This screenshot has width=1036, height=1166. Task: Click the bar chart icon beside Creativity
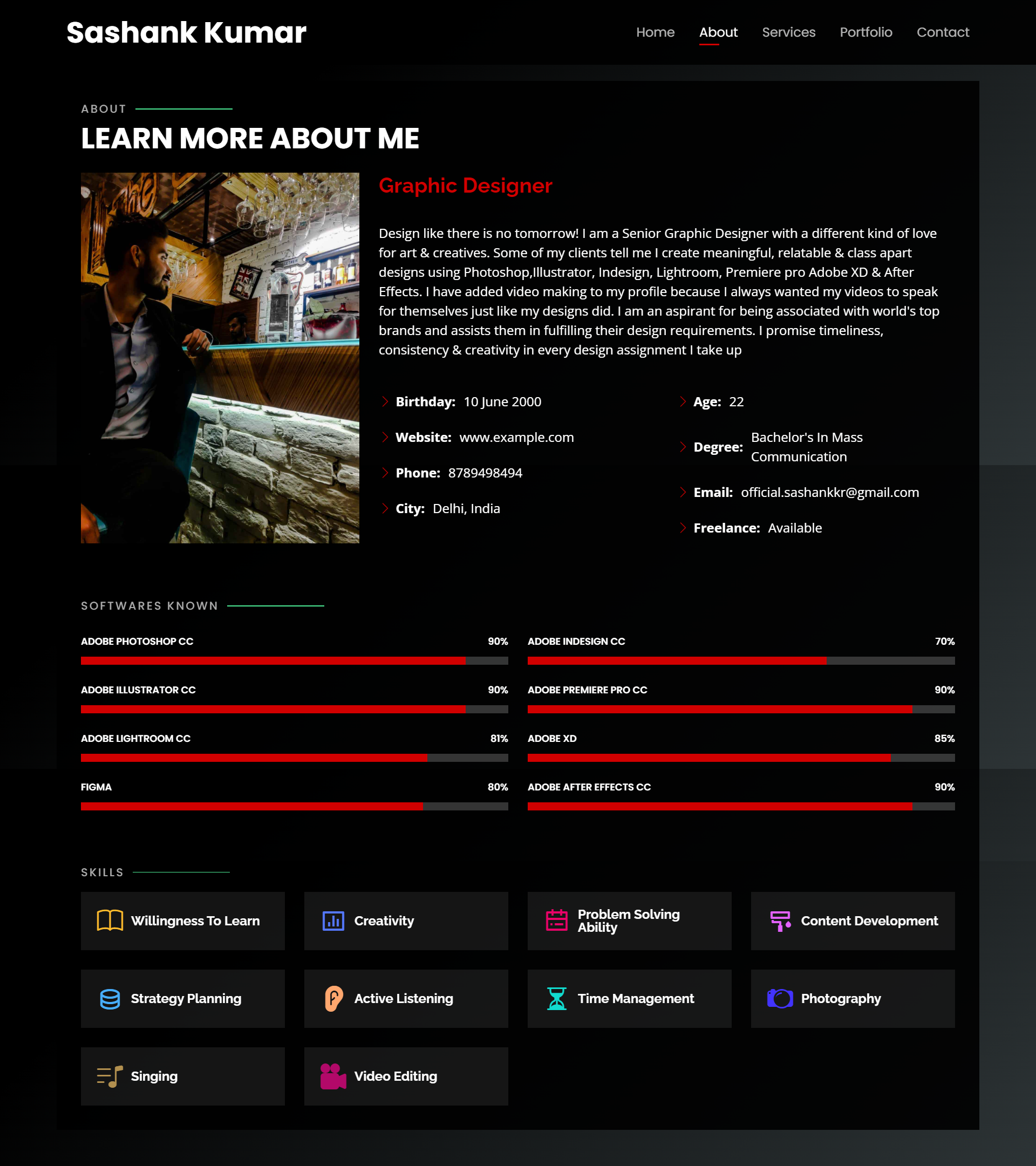coord(333,920)
